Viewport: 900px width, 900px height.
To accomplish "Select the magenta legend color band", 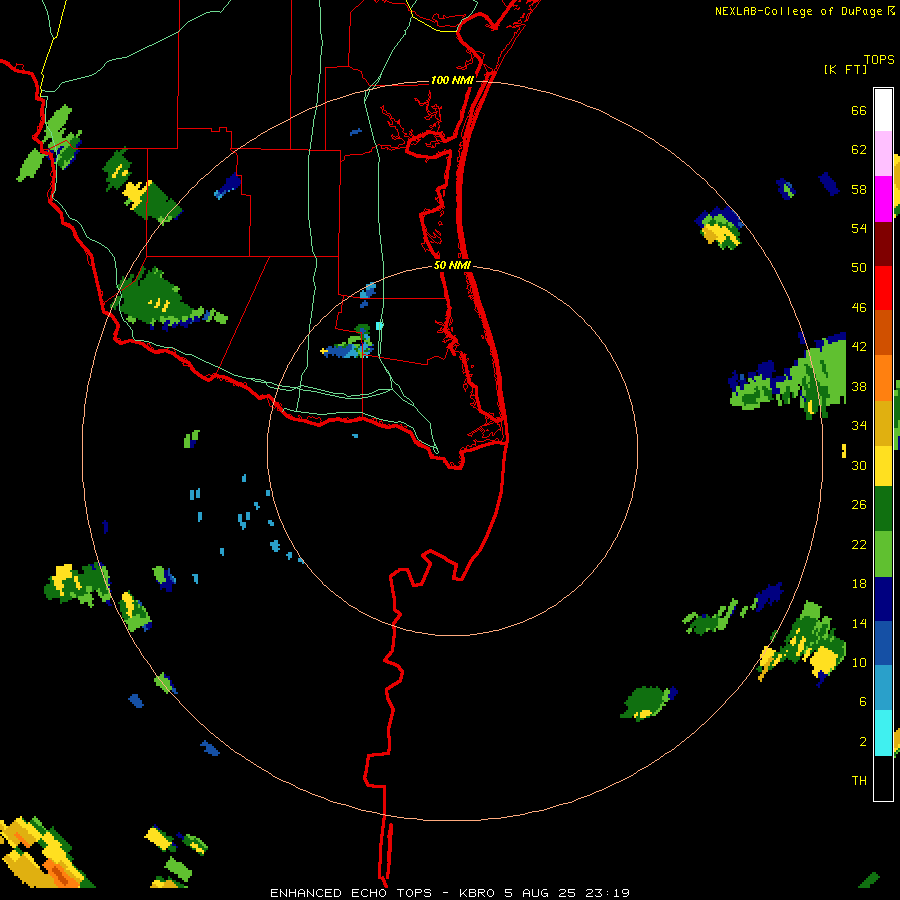I will 883,199.
